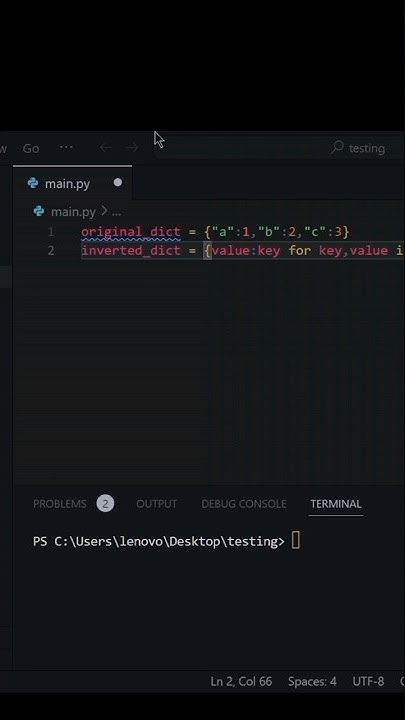The image size is (405, 720).
Task: Click the PS C:\Users\lenovo\Desktop\testing prompt text
Action: coord(159,541)
